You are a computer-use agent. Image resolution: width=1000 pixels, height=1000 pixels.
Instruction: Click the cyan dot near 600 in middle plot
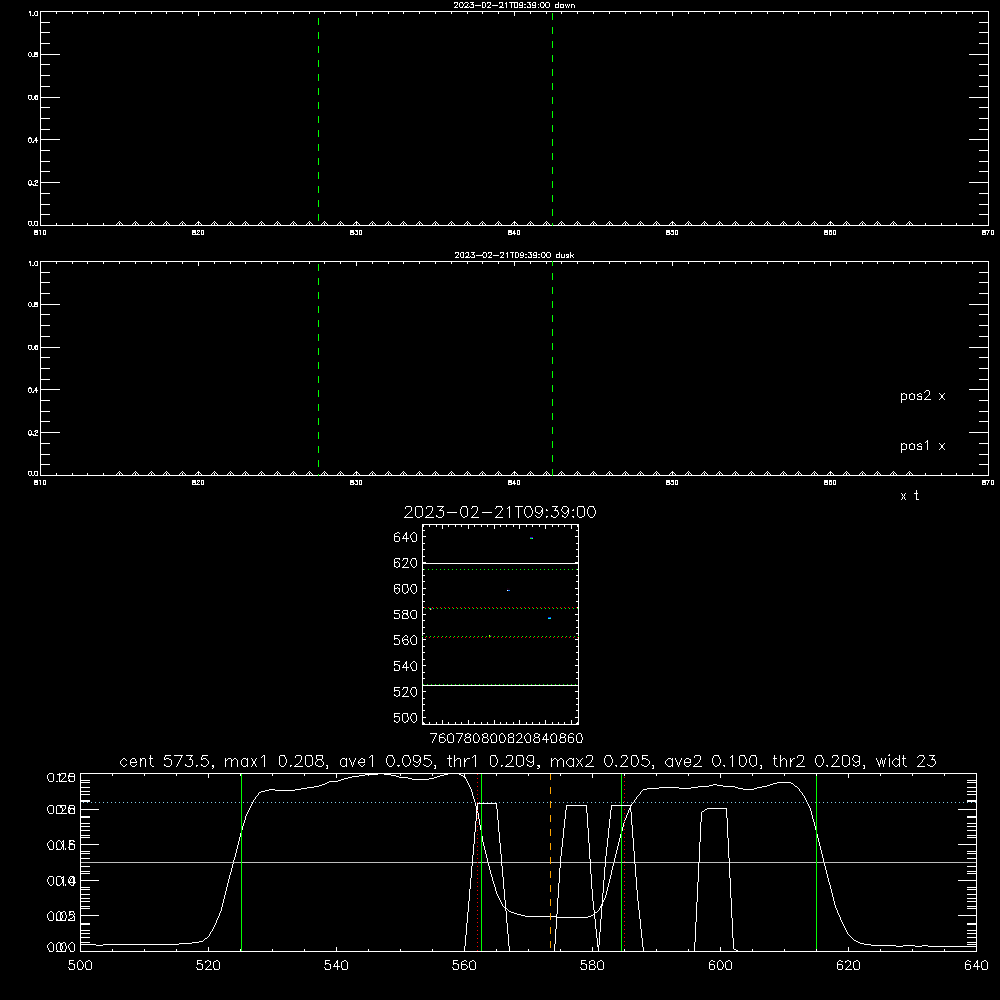coord(508,591)
